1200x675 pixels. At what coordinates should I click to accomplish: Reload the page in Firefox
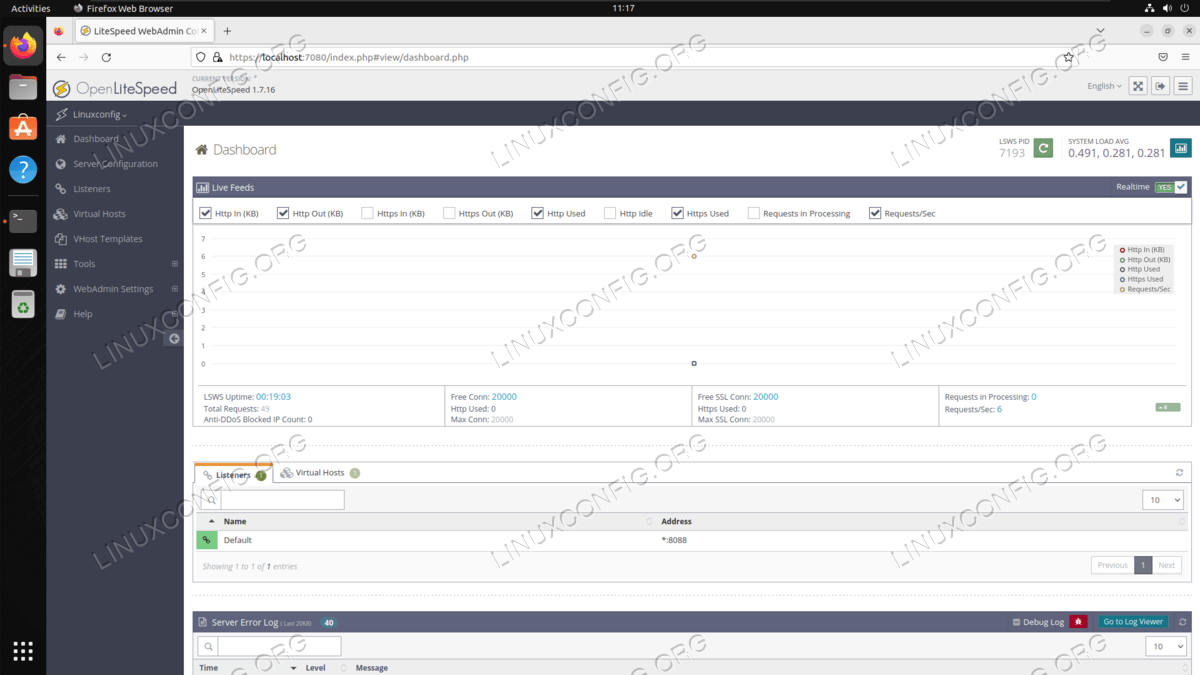coord(106,57)
